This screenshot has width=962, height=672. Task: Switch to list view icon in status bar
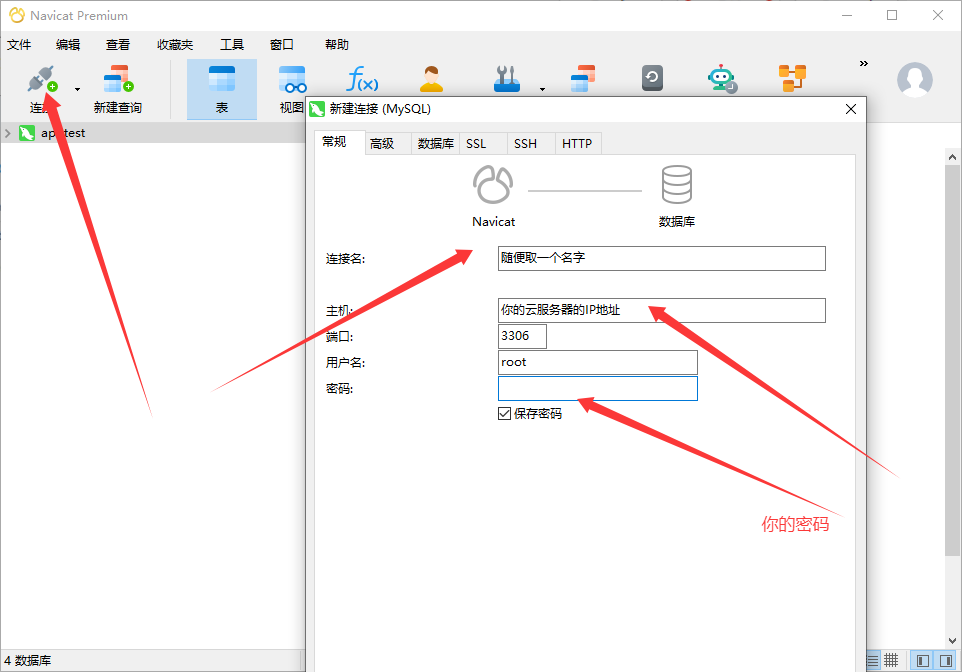(872, 660)
